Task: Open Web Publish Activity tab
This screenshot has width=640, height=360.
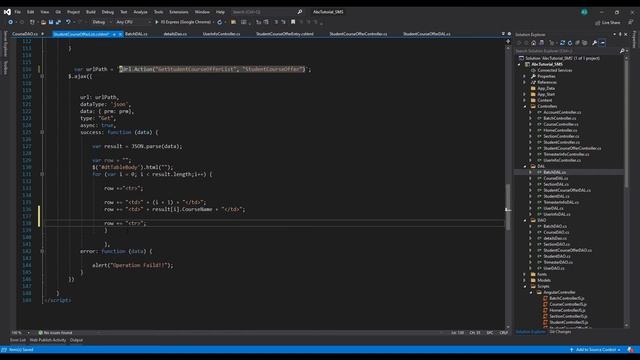Action: click(47, 340)
